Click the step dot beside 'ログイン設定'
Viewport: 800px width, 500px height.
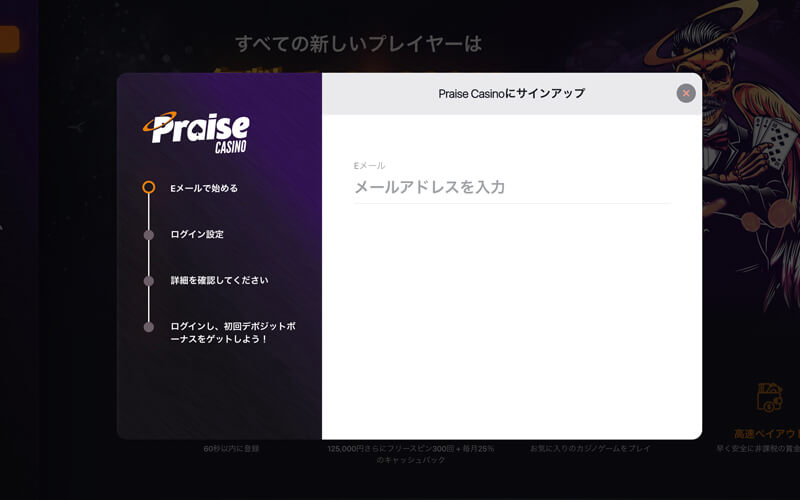[148, 235]
